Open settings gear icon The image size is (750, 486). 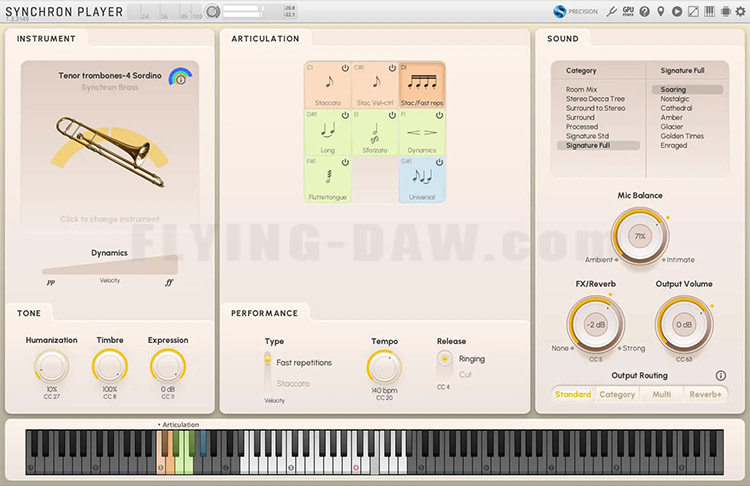(x=740, y=11)
